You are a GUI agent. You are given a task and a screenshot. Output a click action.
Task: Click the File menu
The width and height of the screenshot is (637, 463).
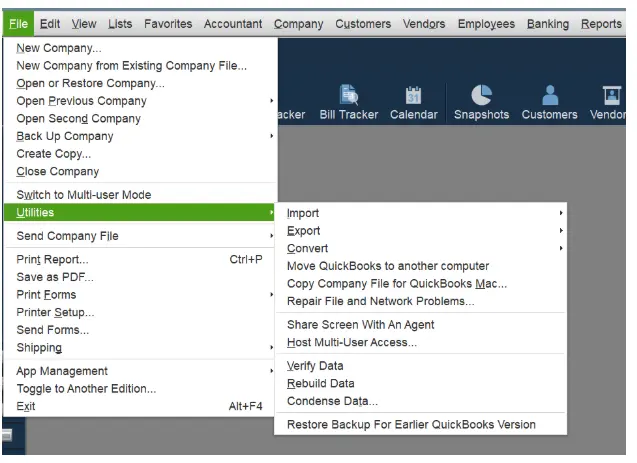point(18,24)
